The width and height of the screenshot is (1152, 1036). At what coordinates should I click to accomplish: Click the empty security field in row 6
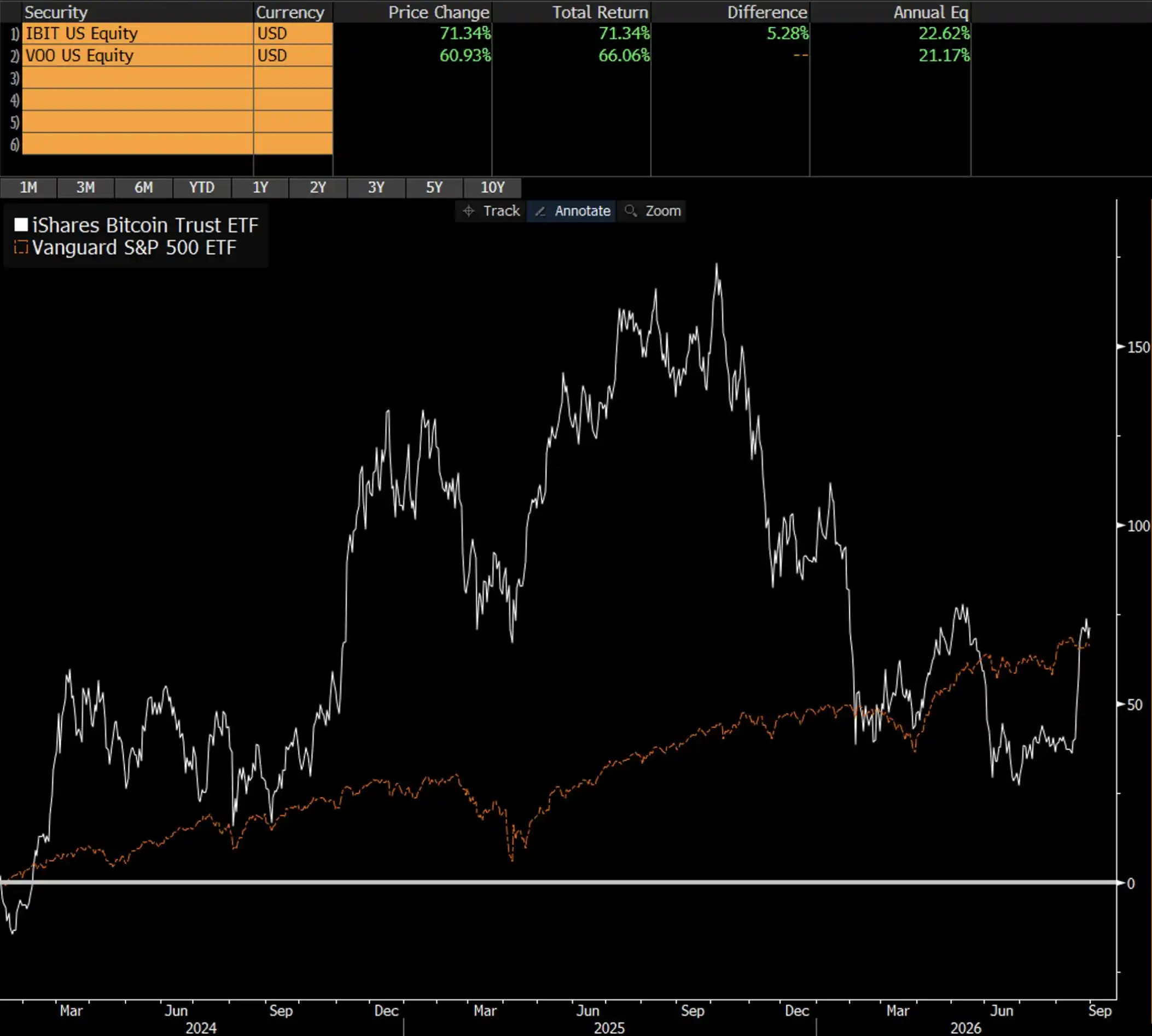[x=138, y=144]
